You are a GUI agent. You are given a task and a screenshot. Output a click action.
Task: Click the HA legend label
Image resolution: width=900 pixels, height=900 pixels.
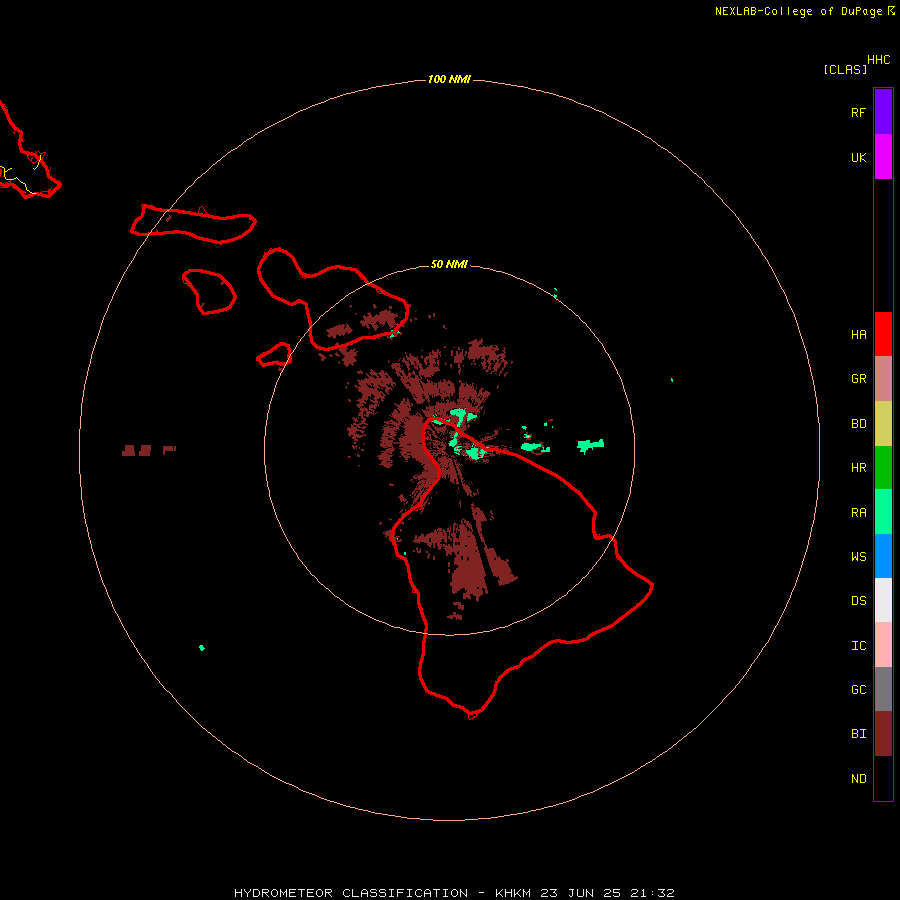(858, 334)
